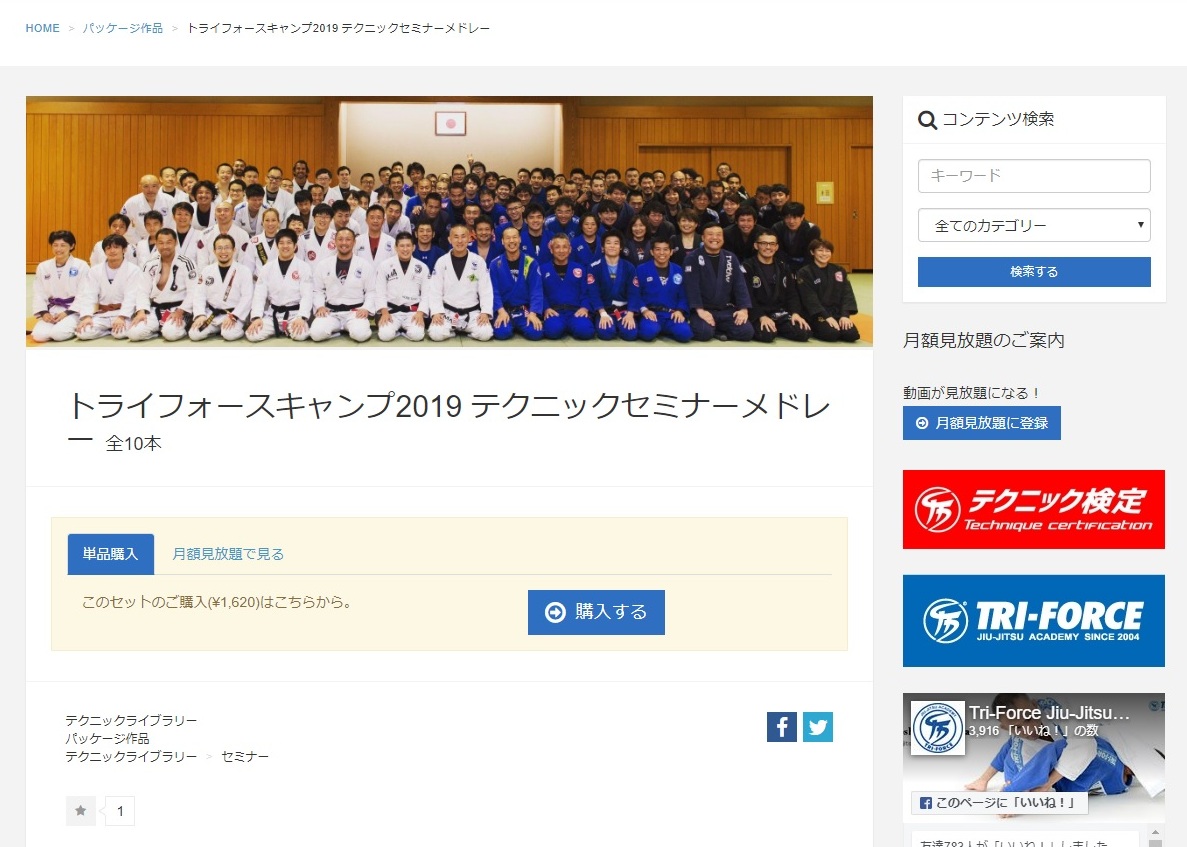Screen dimensions: 1187x847
Task: Open パッケージ作品 breadcrumb link
Action: pos(123,28)
